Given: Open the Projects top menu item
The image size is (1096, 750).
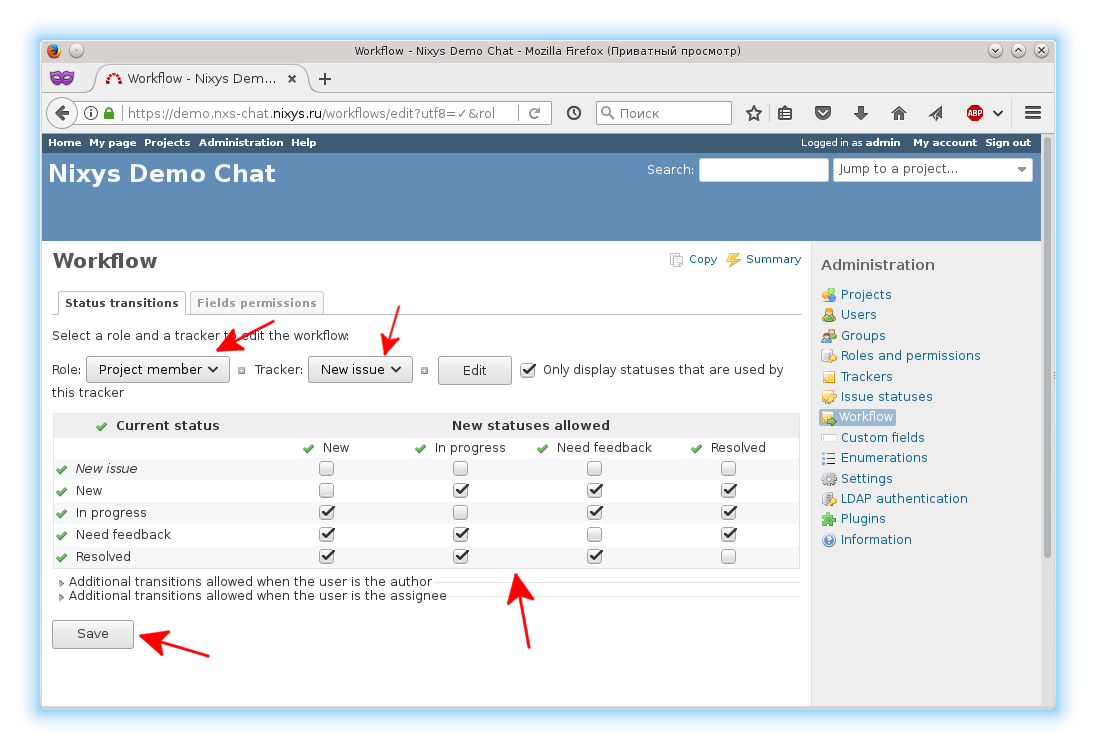Looking at the screenshot, I should (167, 143).
